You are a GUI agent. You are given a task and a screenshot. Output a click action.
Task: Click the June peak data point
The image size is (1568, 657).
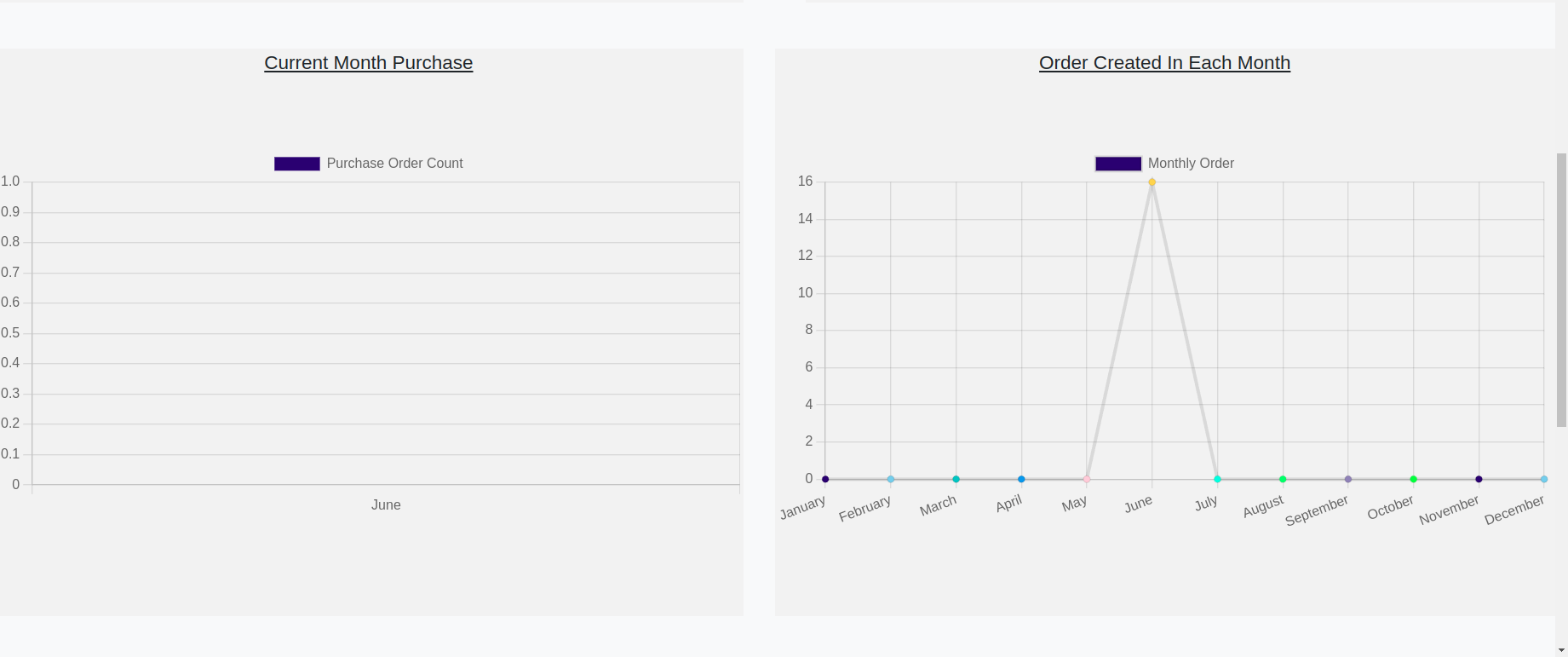click(1152, 182)
